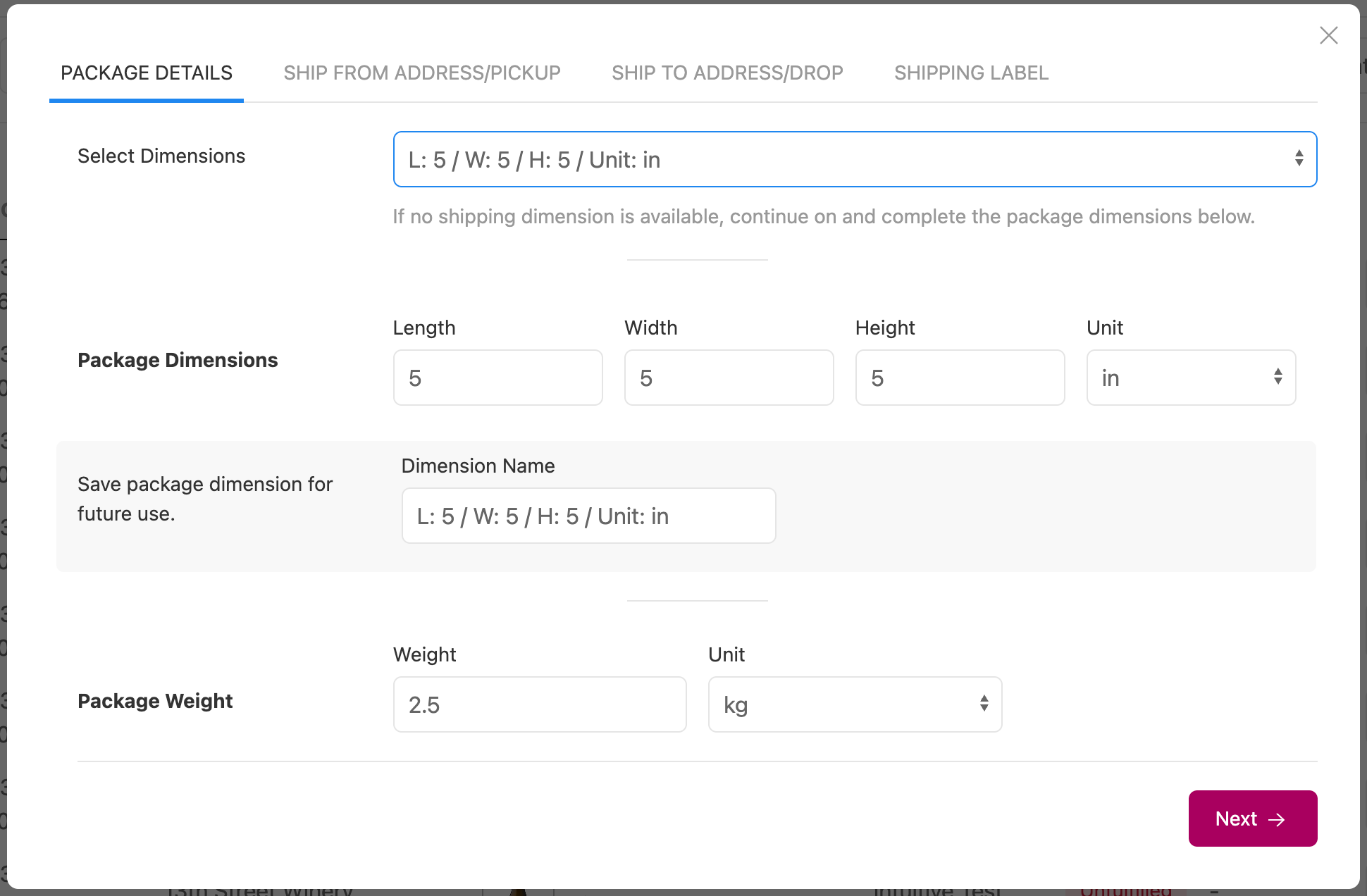Click the 'Package Dimensions' heading
The height and width of the screenshot is (896, 1367).
tap(178, 360)
